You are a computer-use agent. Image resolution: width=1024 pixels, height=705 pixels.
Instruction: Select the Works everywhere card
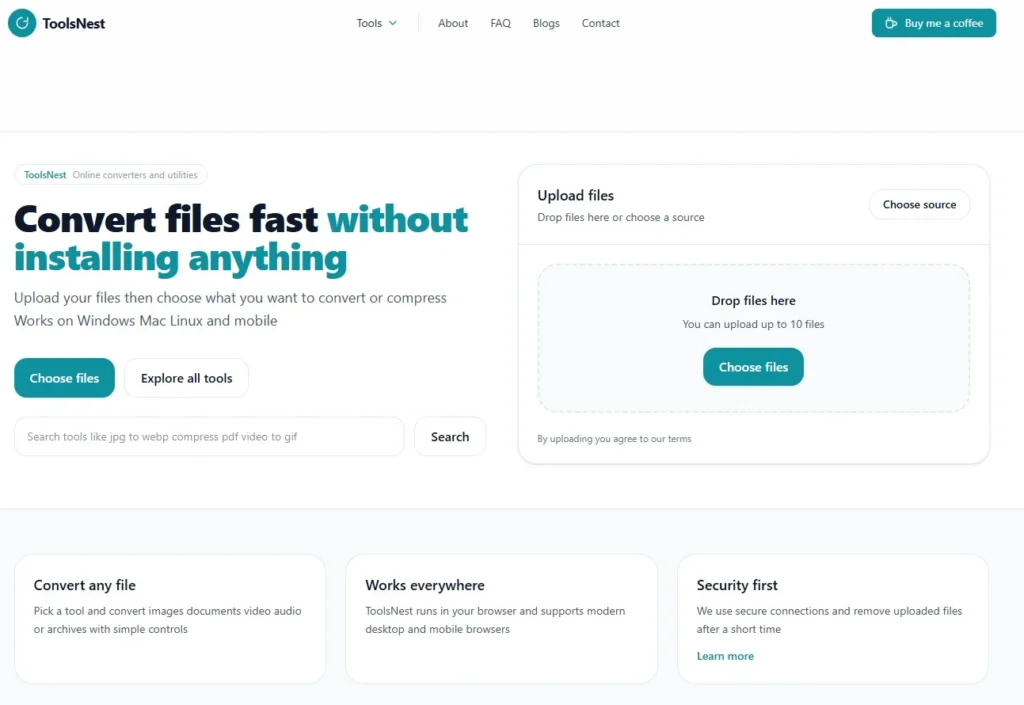[501, 618]
